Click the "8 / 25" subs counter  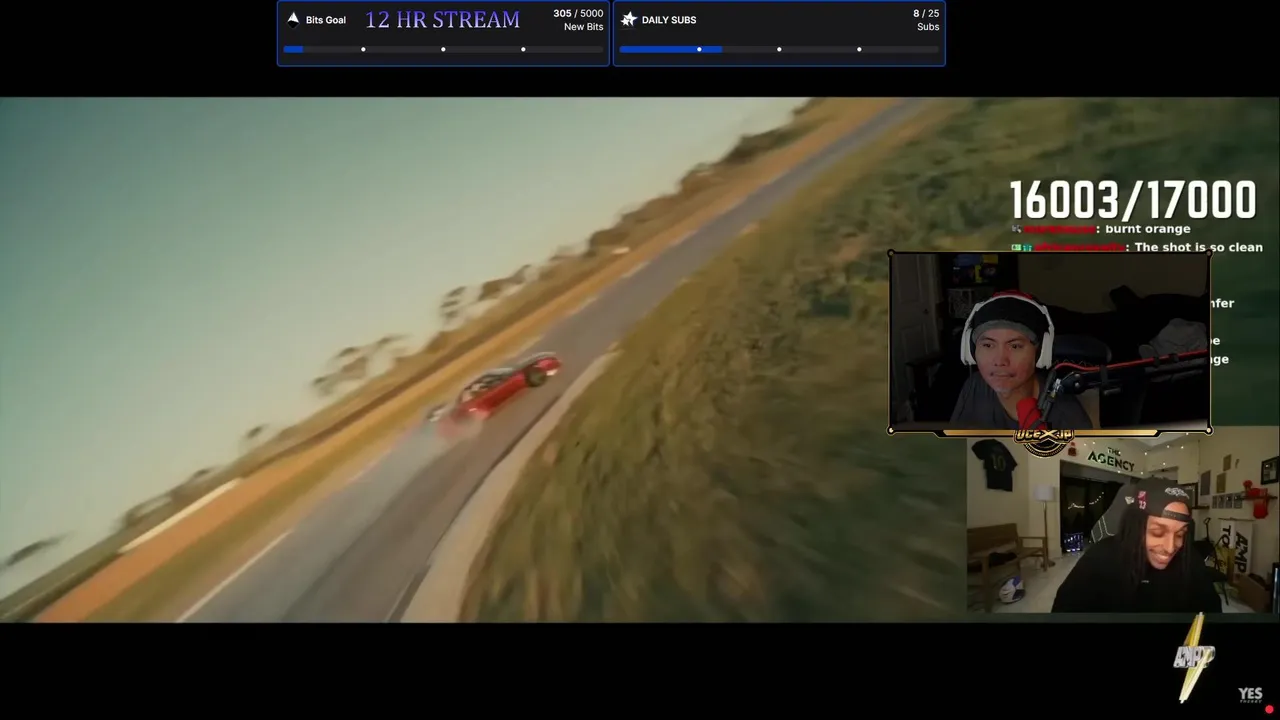[926, 14]
